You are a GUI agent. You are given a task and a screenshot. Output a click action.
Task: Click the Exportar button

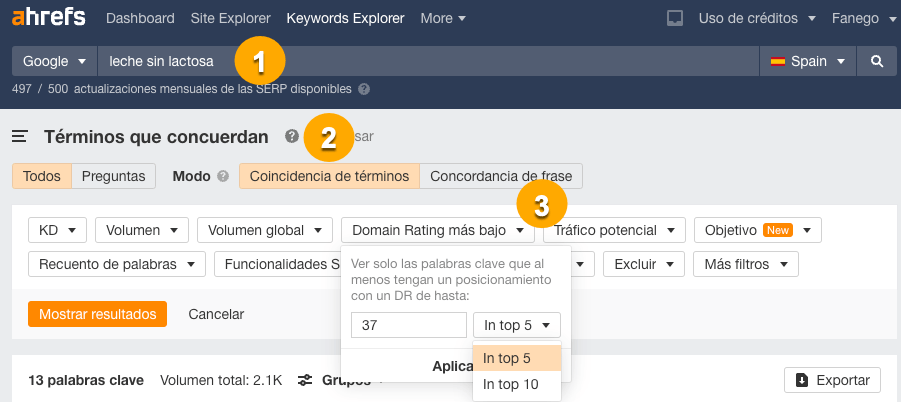(832, 380)
